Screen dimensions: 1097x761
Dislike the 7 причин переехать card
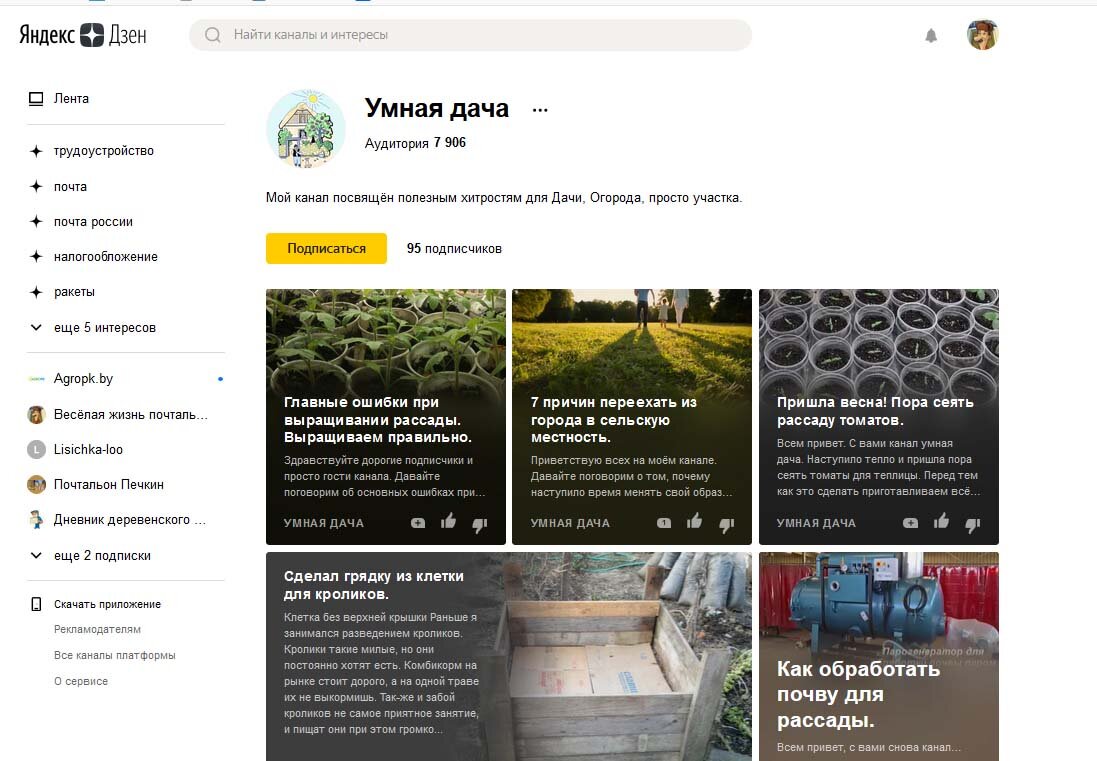coord(726,524)
